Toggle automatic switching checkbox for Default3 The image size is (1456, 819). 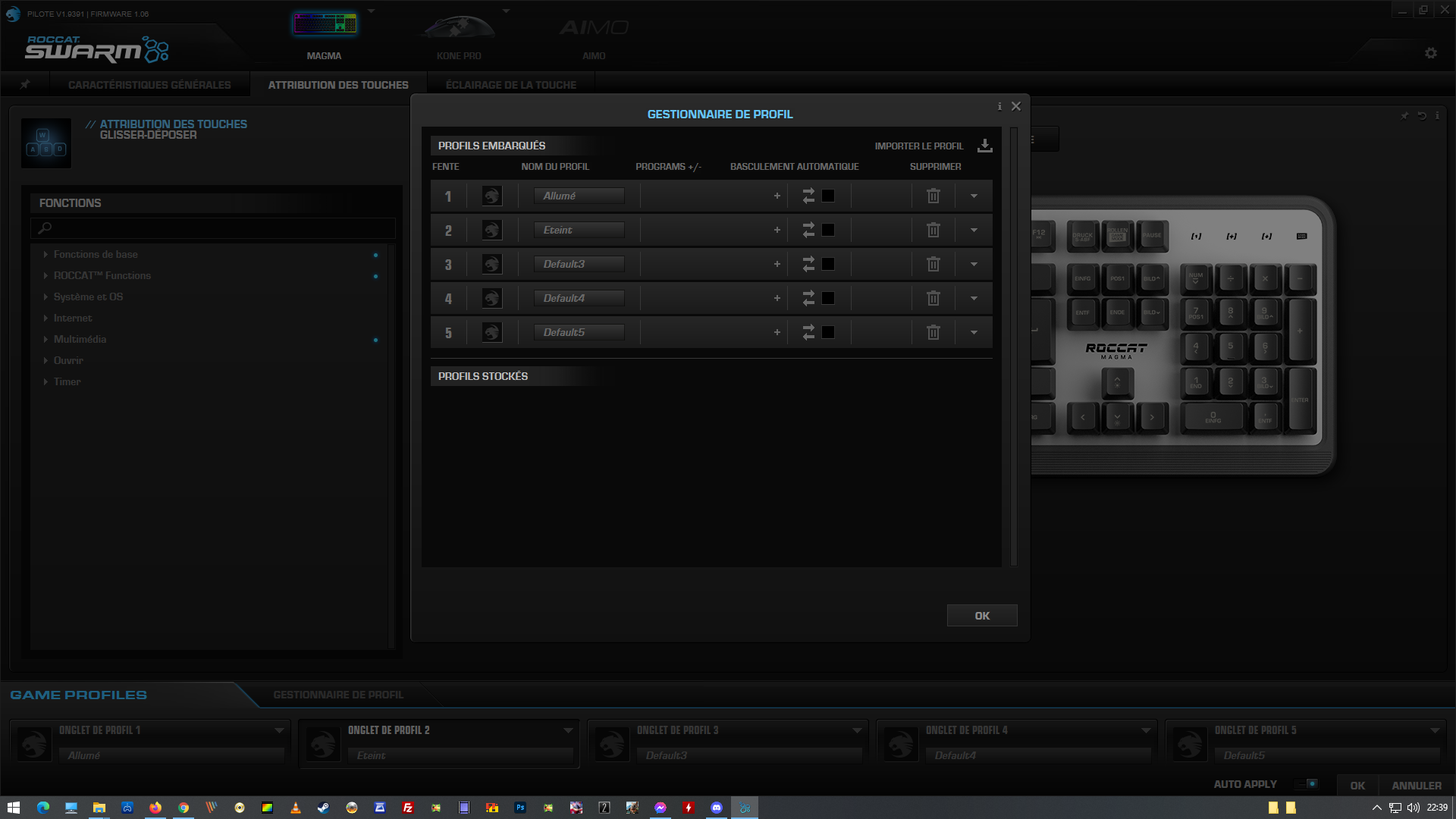(828, 264)
